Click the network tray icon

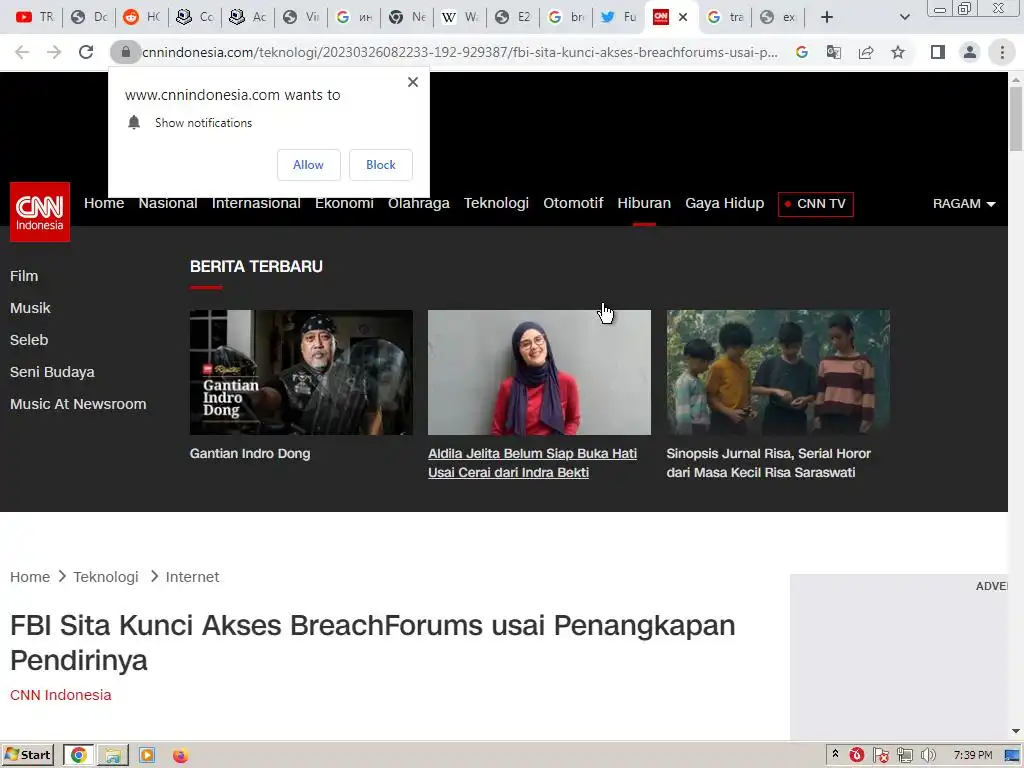point(904,756)
